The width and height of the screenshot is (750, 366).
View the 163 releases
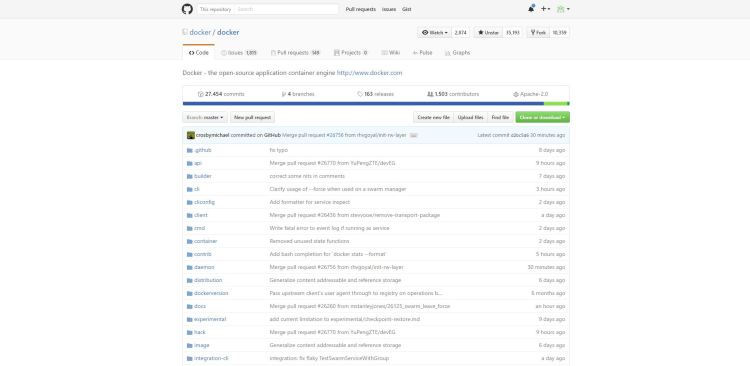coord(375,94)
